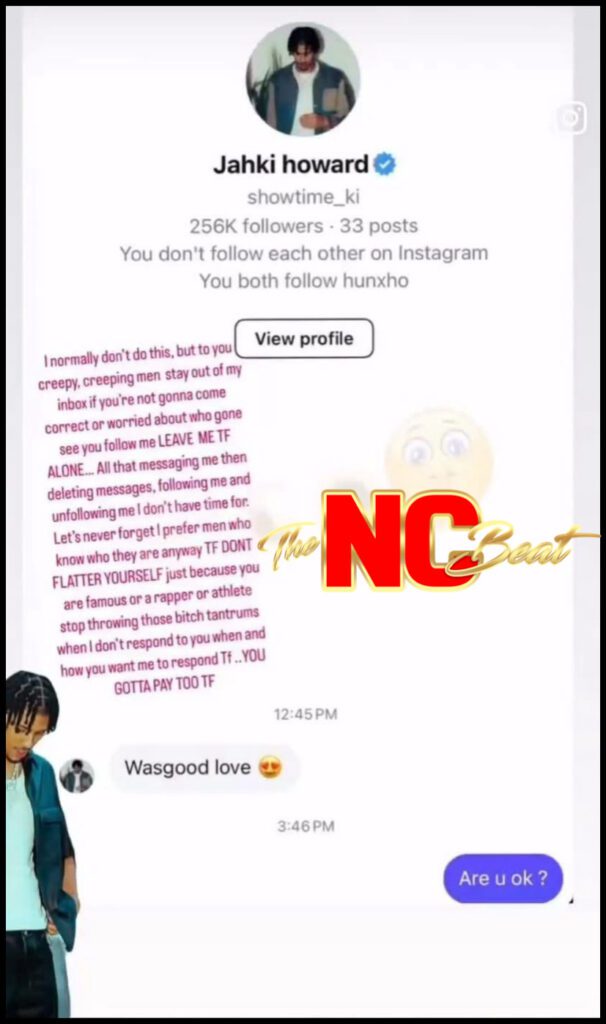
Task: Click the cutout person with braids at bottom left
Action: click(x=39, y=844)
